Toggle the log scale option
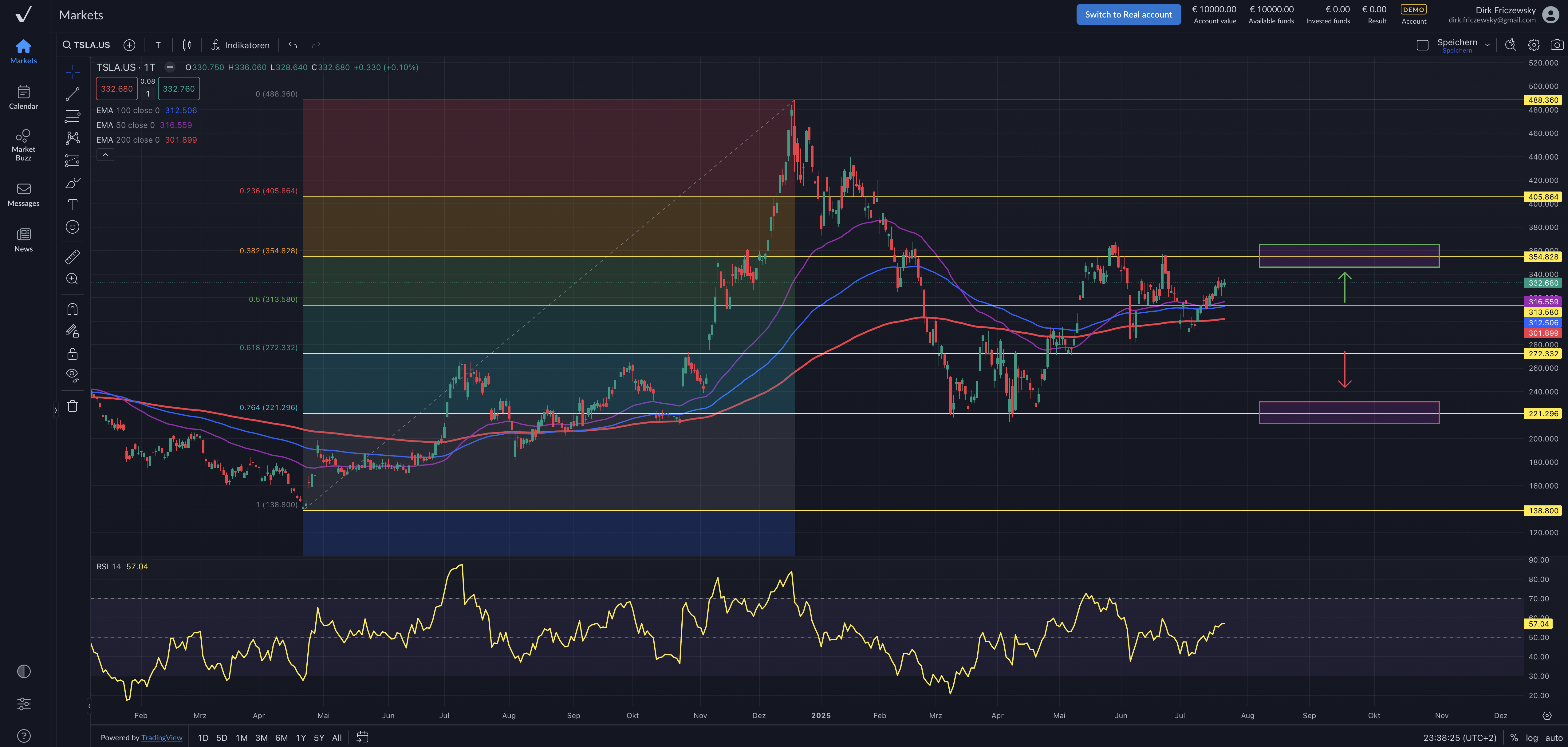Image resolution: width=1568 pixels, height=747 pixels. (x=1531, y=737)
